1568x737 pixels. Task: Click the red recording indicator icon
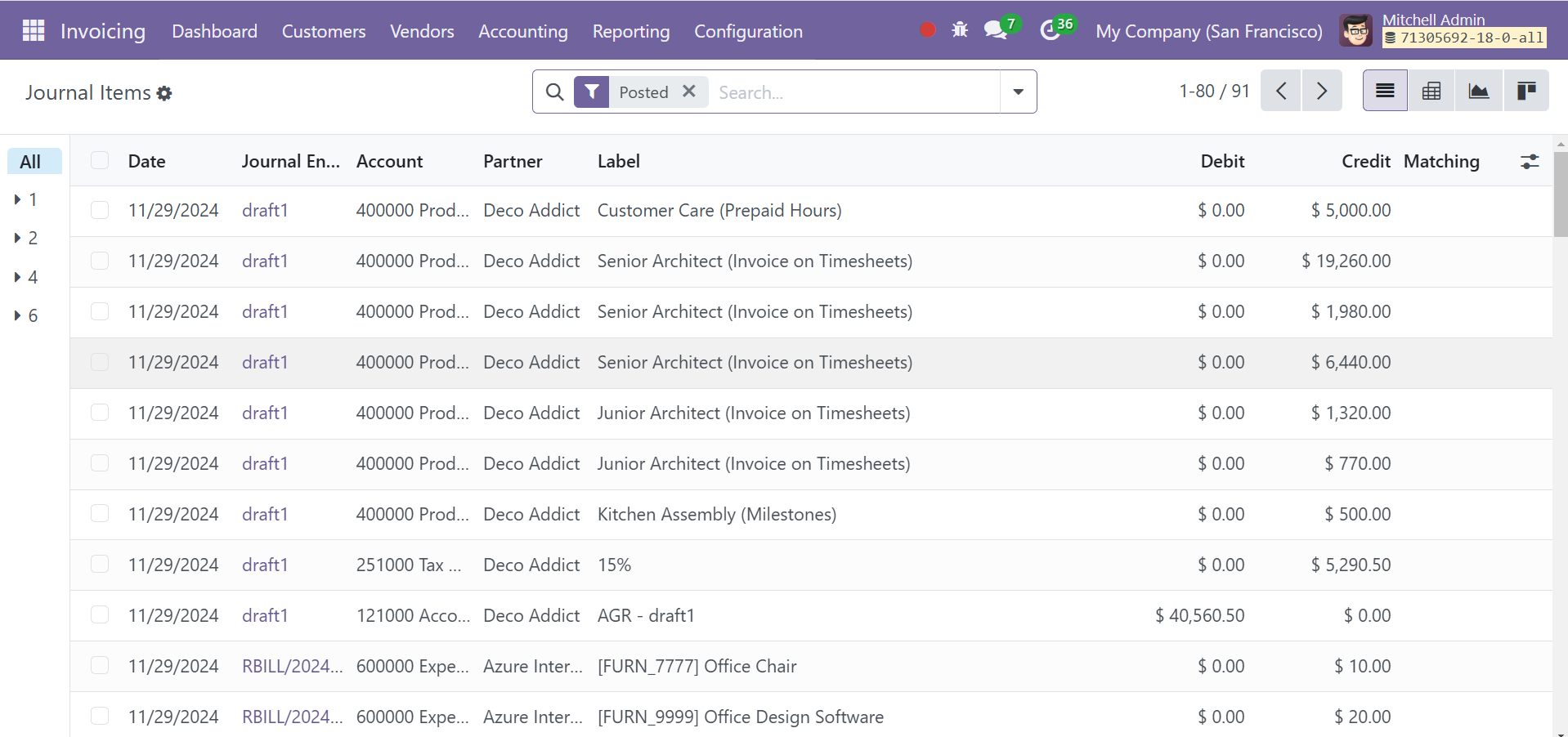tap(927, 30)
